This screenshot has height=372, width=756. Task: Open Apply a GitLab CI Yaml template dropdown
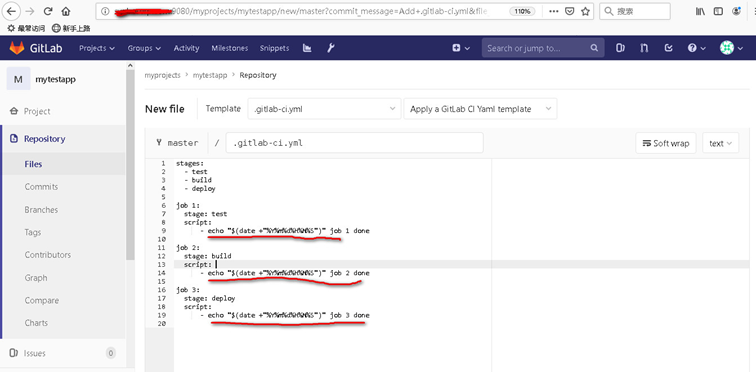(480, 109)
